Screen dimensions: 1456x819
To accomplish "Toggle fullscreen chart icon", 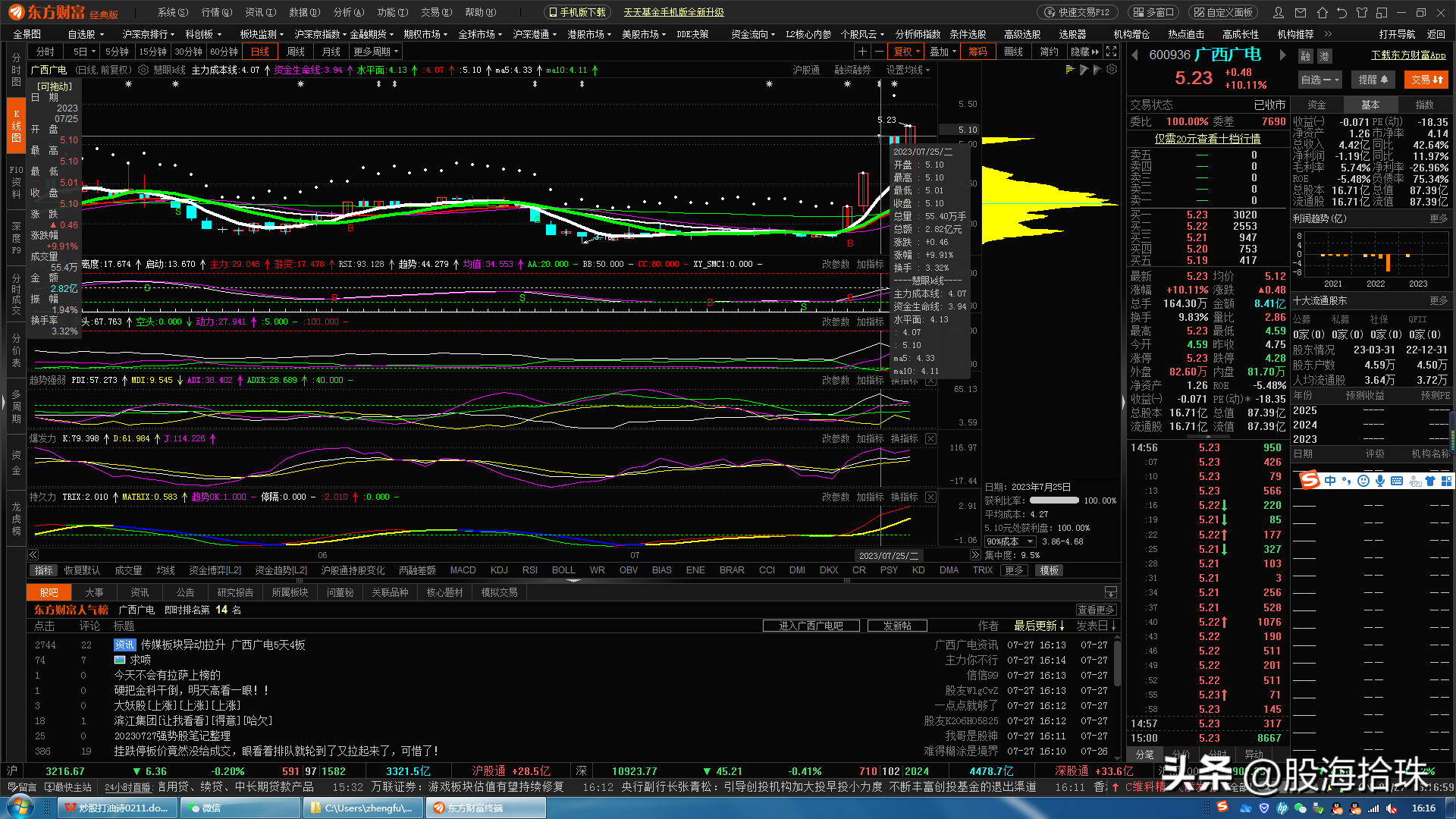I will point(1112,52).
